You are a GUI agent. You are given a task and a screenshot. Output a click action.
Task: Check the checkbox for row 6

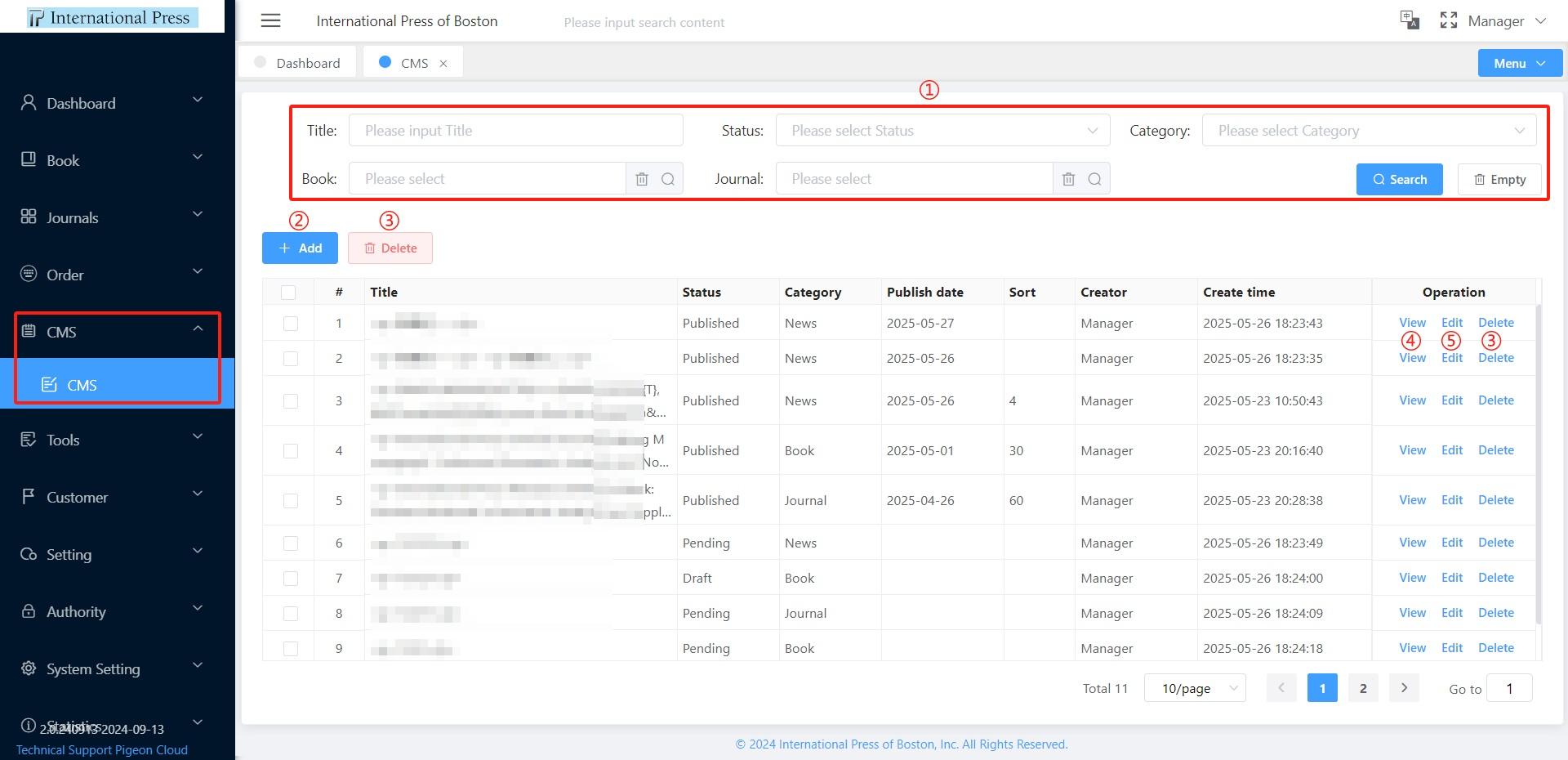tap(291, 543)
